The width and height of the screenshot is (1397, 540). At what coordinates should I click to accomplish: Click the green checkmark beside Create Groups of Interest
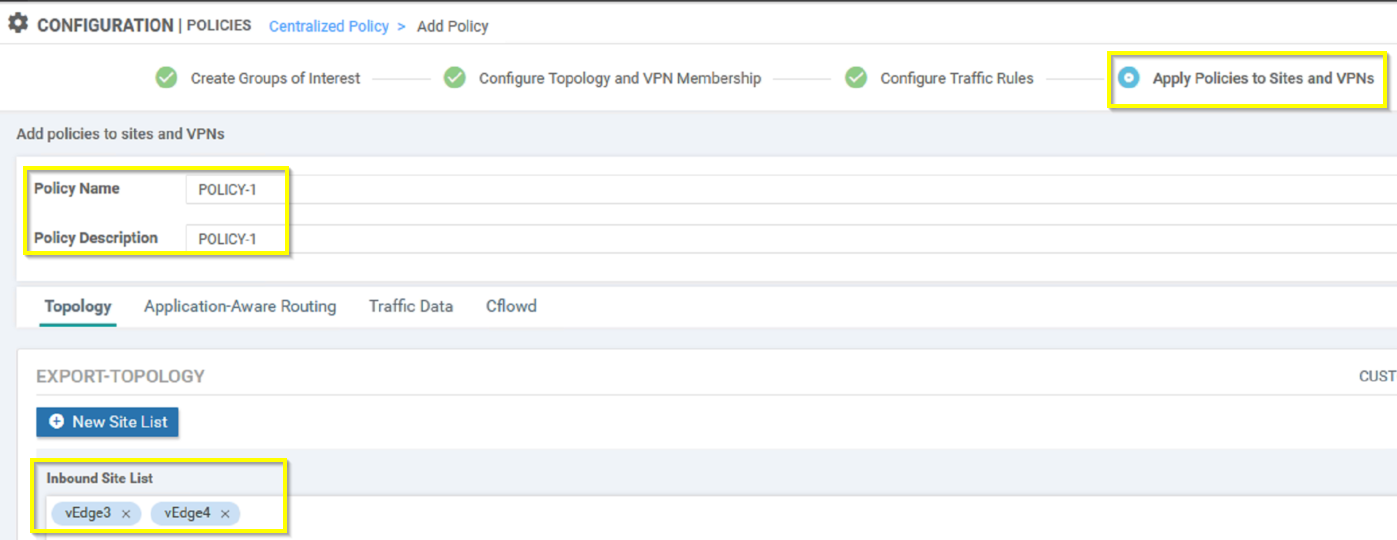[166, 78]
